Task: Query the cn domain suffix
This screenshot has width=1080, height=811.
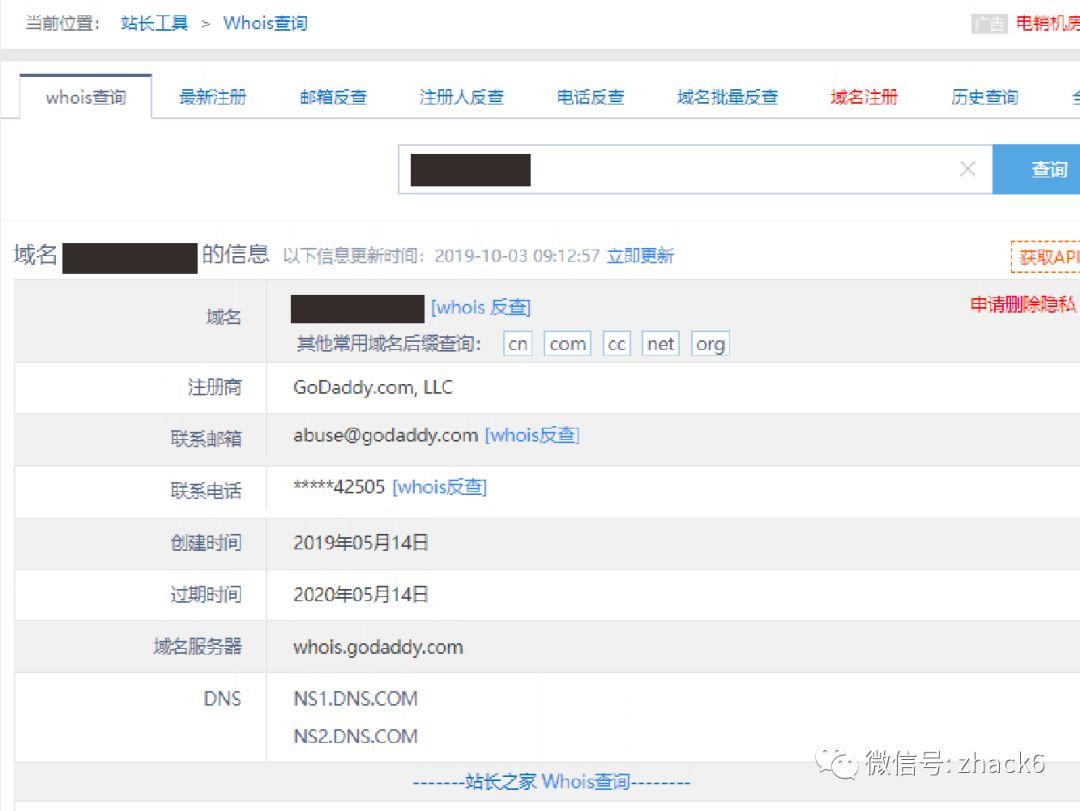Action: pyautogui.click(x=517, y=343)
